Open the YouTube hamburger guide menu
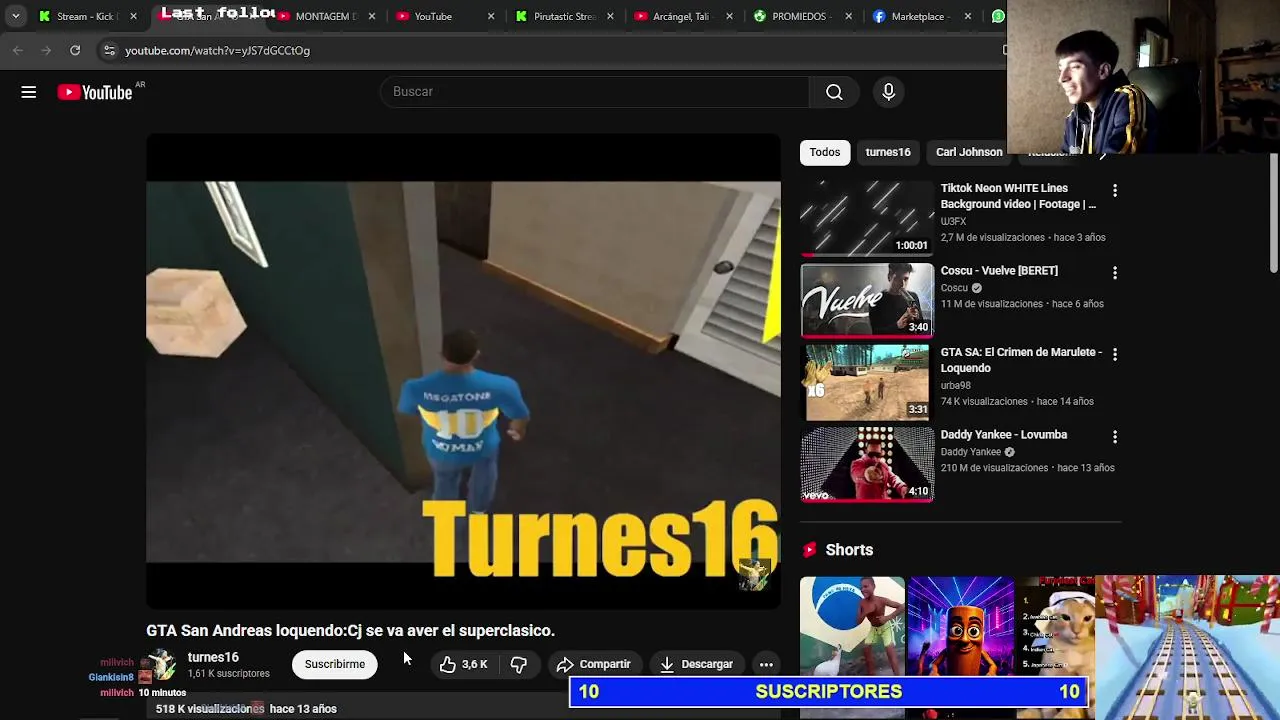Viewport: 1280px width, 720px height. point(29,92)
